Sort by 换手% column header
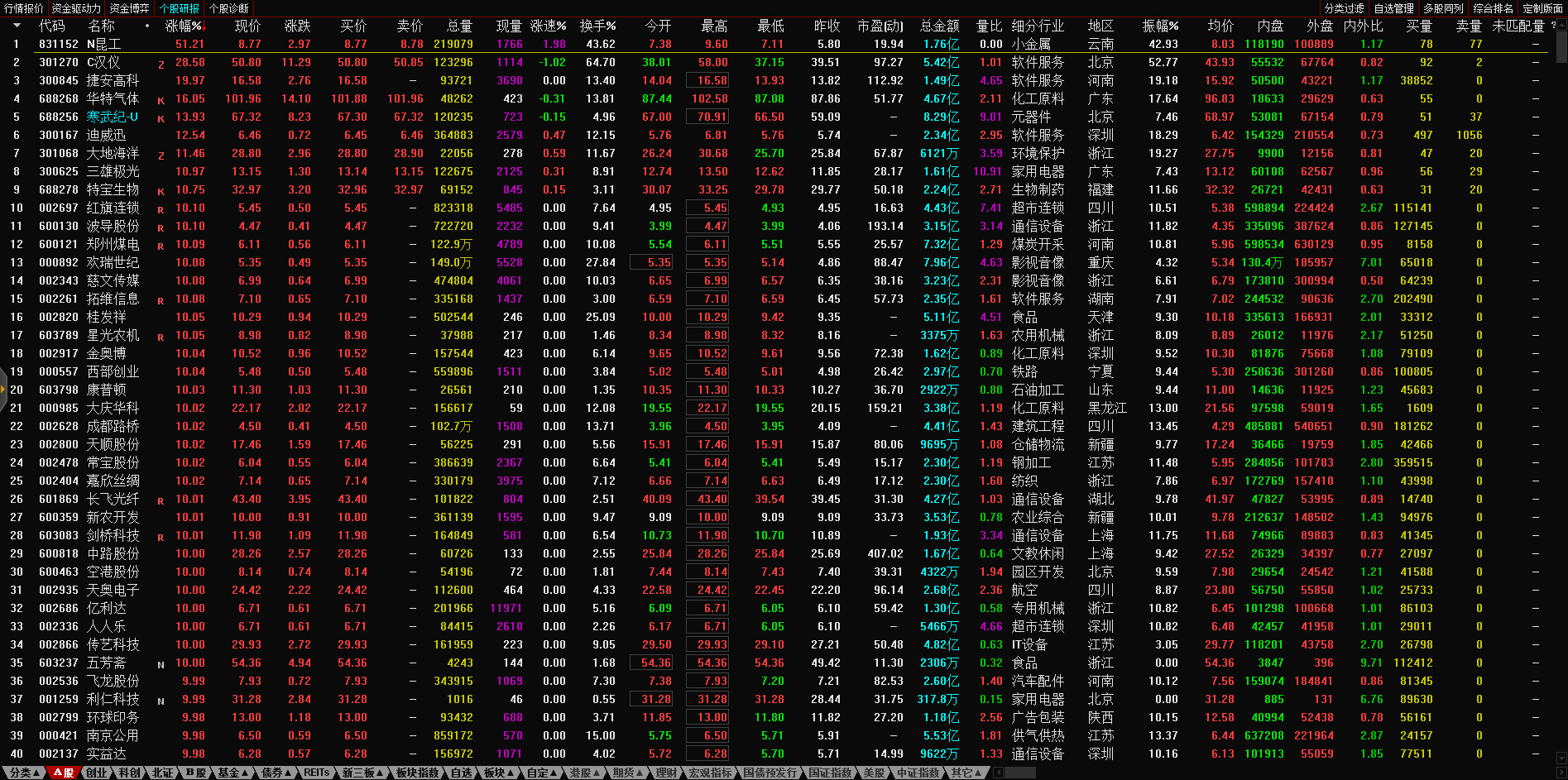1568x780 pixels. (x=597, y=26)
